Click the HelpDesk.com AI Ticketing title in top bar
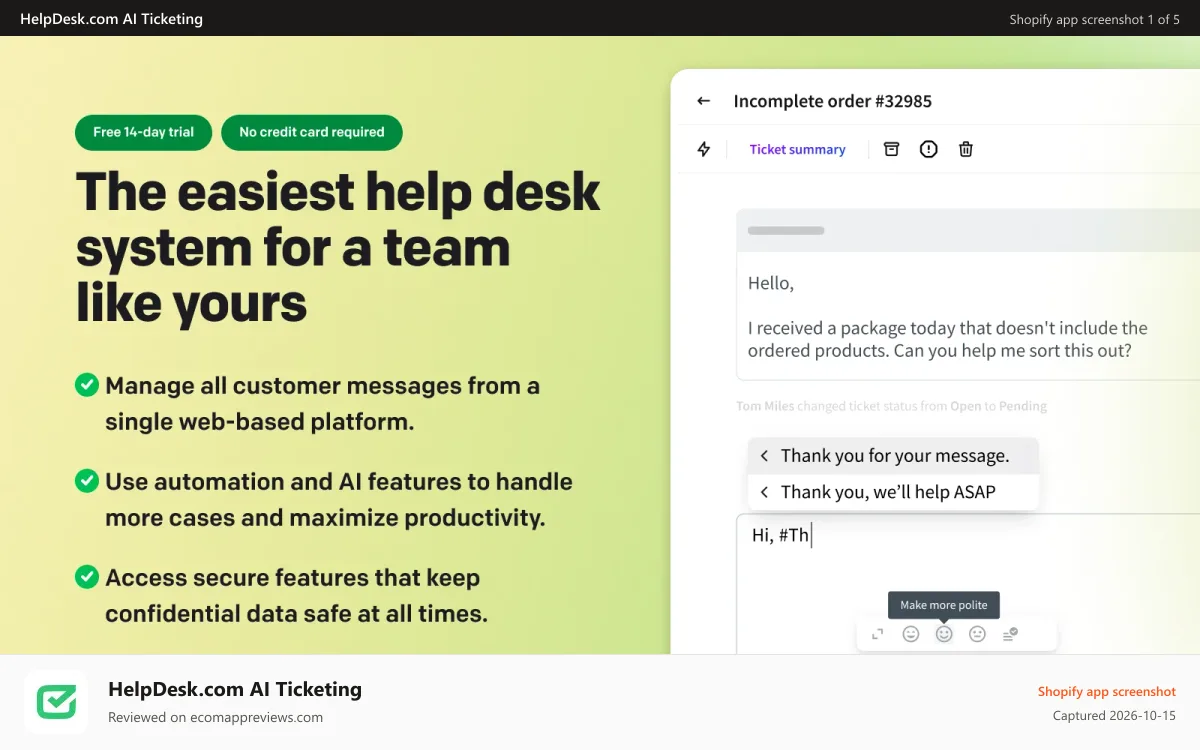The width and height of the screenshot is (1200, 750). pyautogui.click(x=111, y=19)
